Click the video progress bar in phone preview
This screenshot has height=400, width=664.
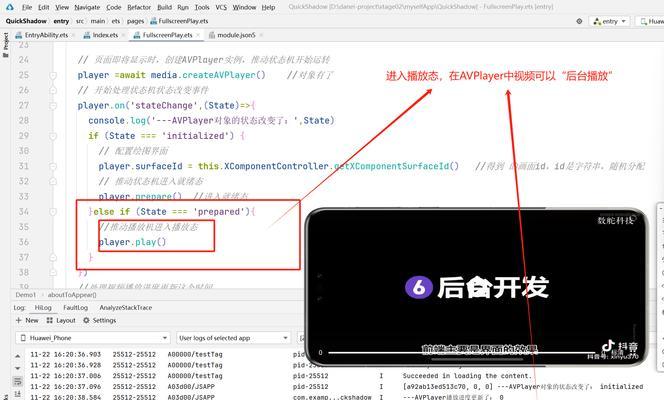(462, 353)
